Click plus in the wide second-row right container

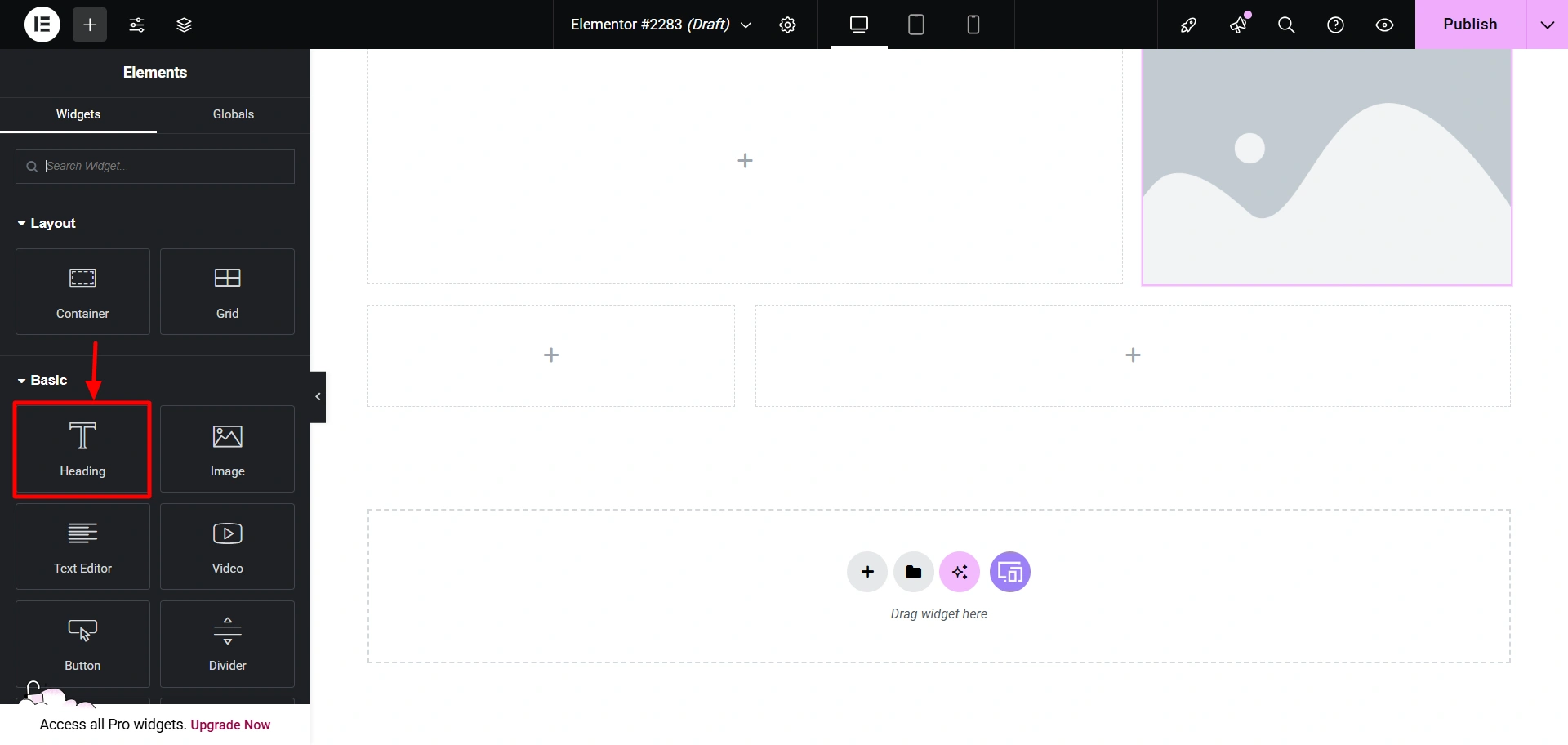(x=1133, y=355)
